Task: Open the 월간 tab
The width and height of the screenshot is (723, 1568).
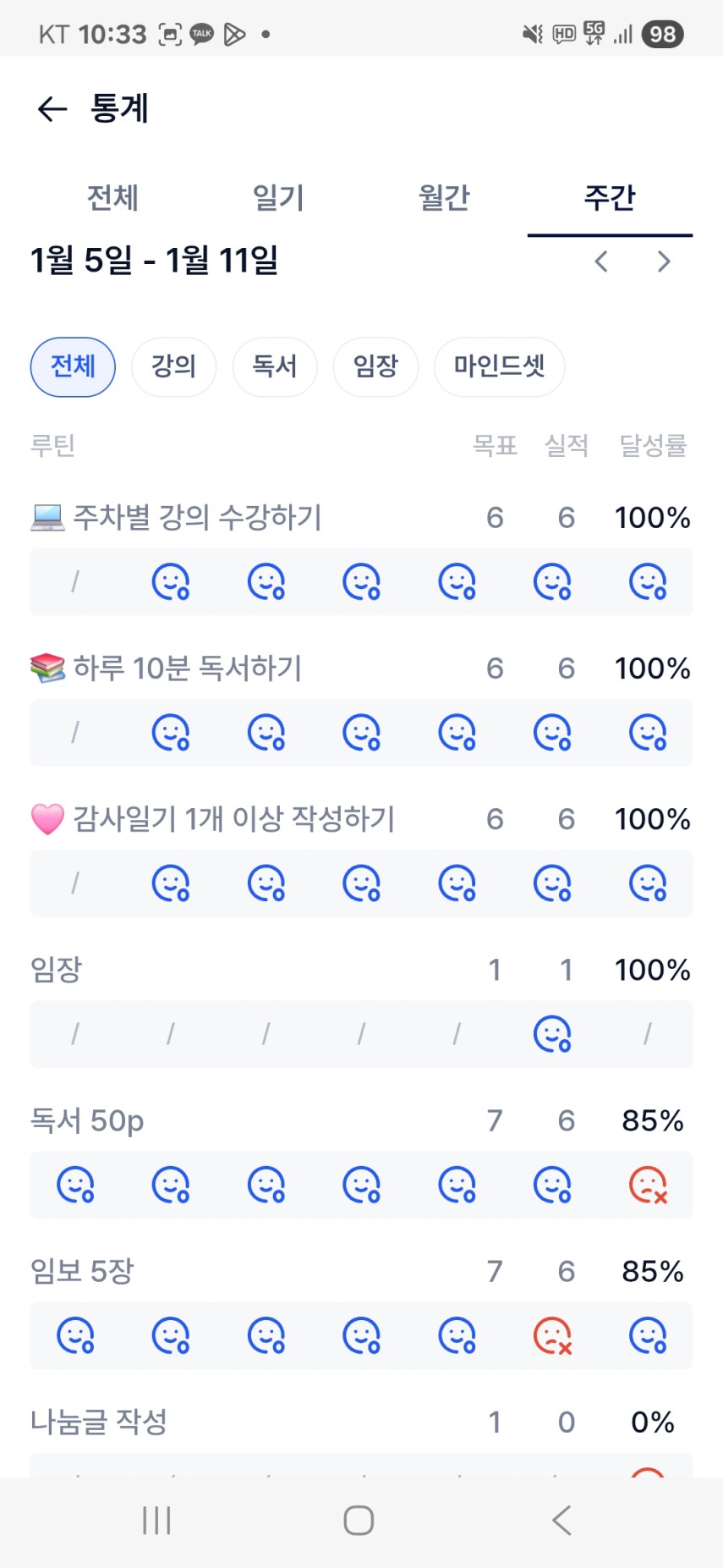Action: click(444, 198)
